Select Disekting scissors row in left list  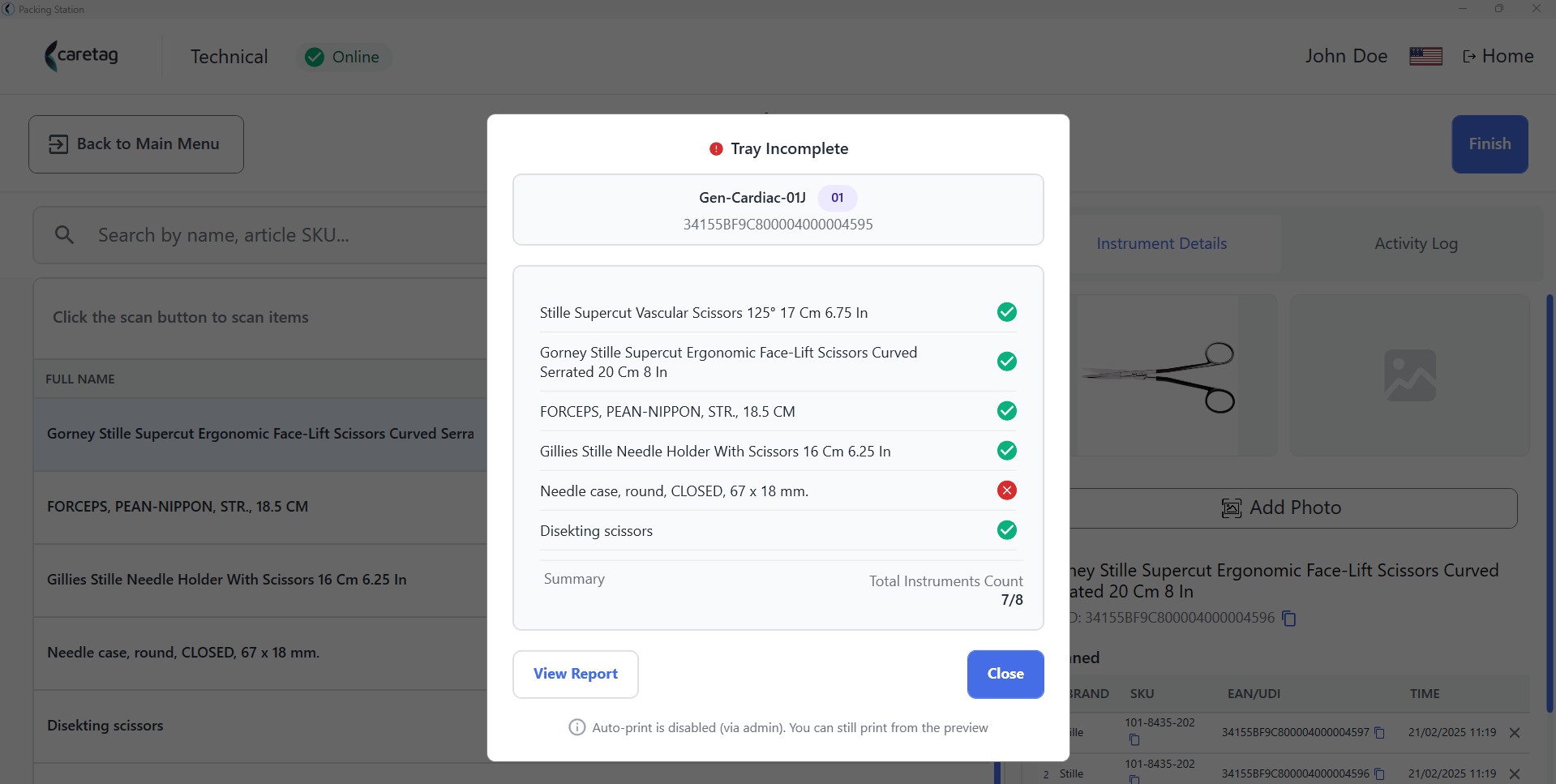(x=260, y=726)
